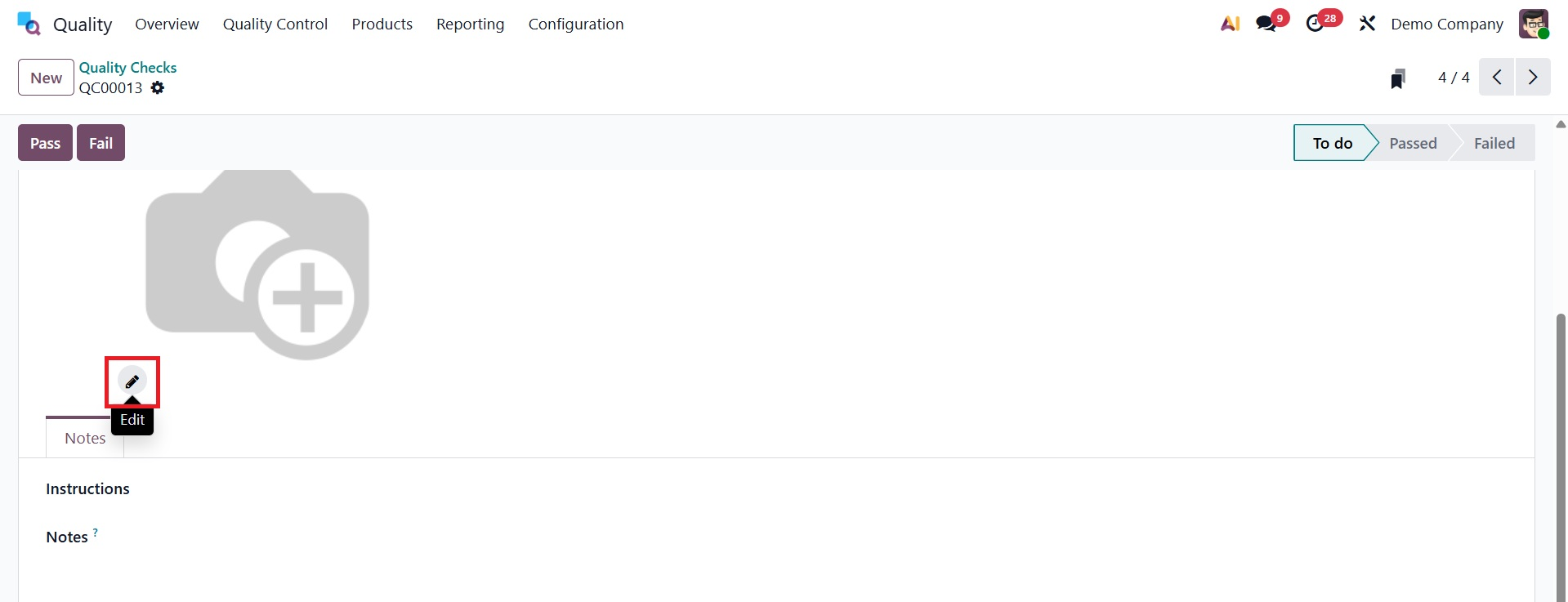Viewport: 1568px width, 602px height.
Task: Click the Quality app logo icon
Action: 29,24
